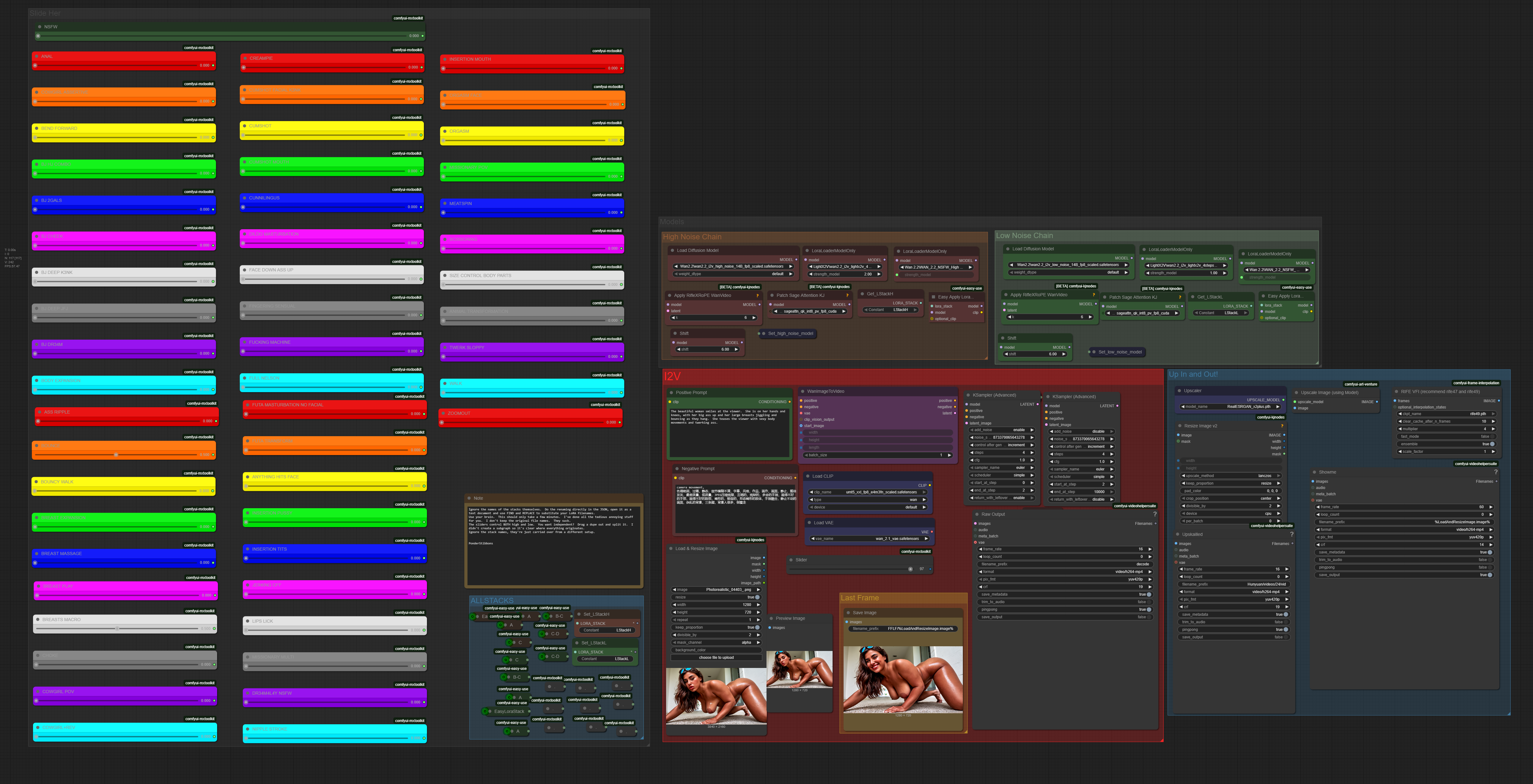Collapse the Positive Prompt node dot
This screenshot has height=784, width=1533.
[671, 392]
